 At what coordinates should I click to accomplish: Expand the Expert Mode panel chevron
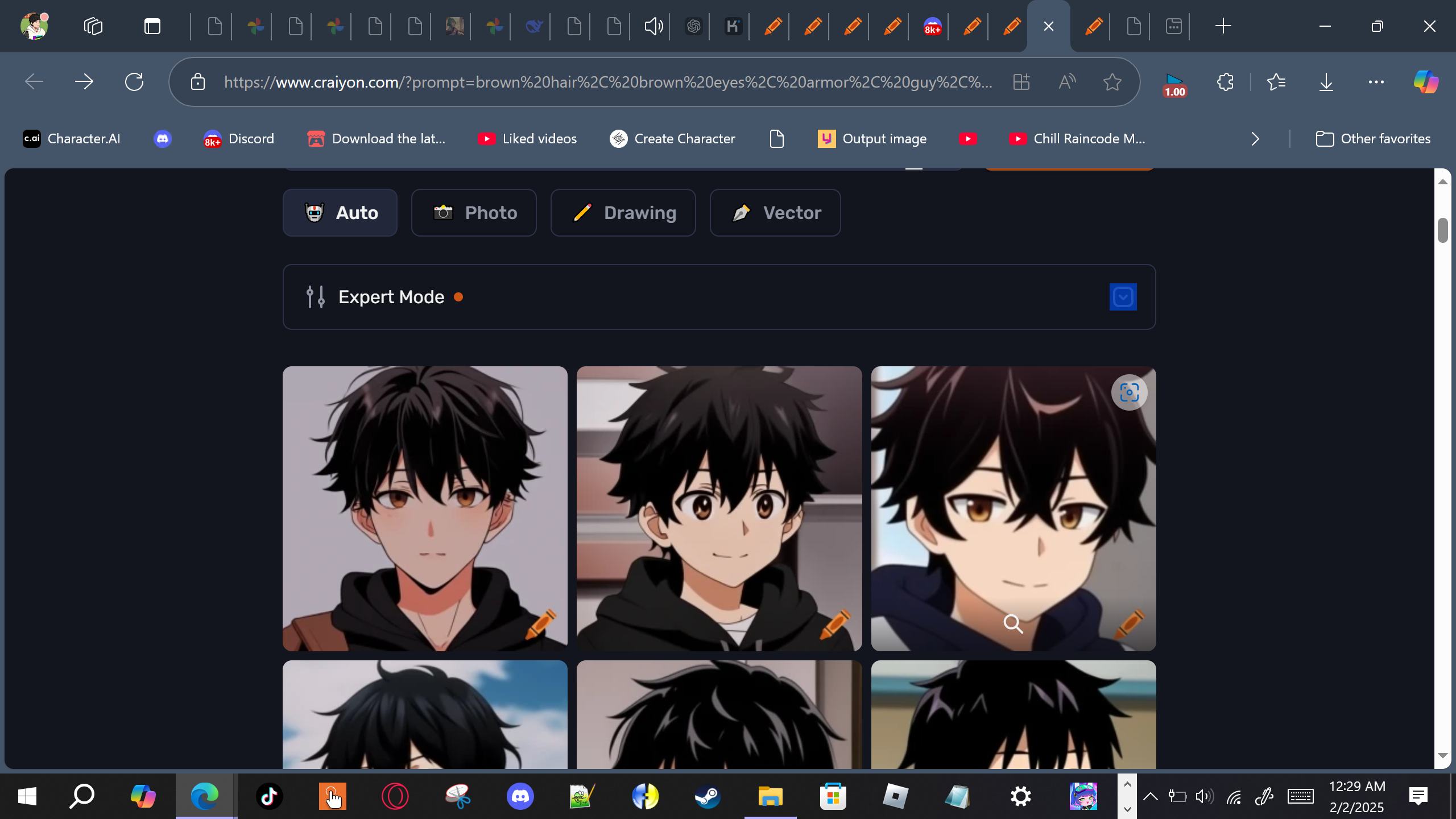pos(1123,297)
